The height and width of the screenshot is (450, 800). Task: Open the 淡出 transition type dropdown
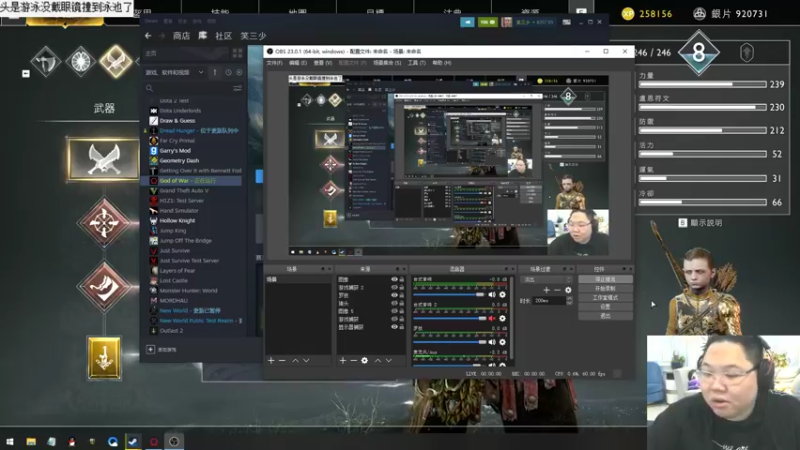coord(546,280)
